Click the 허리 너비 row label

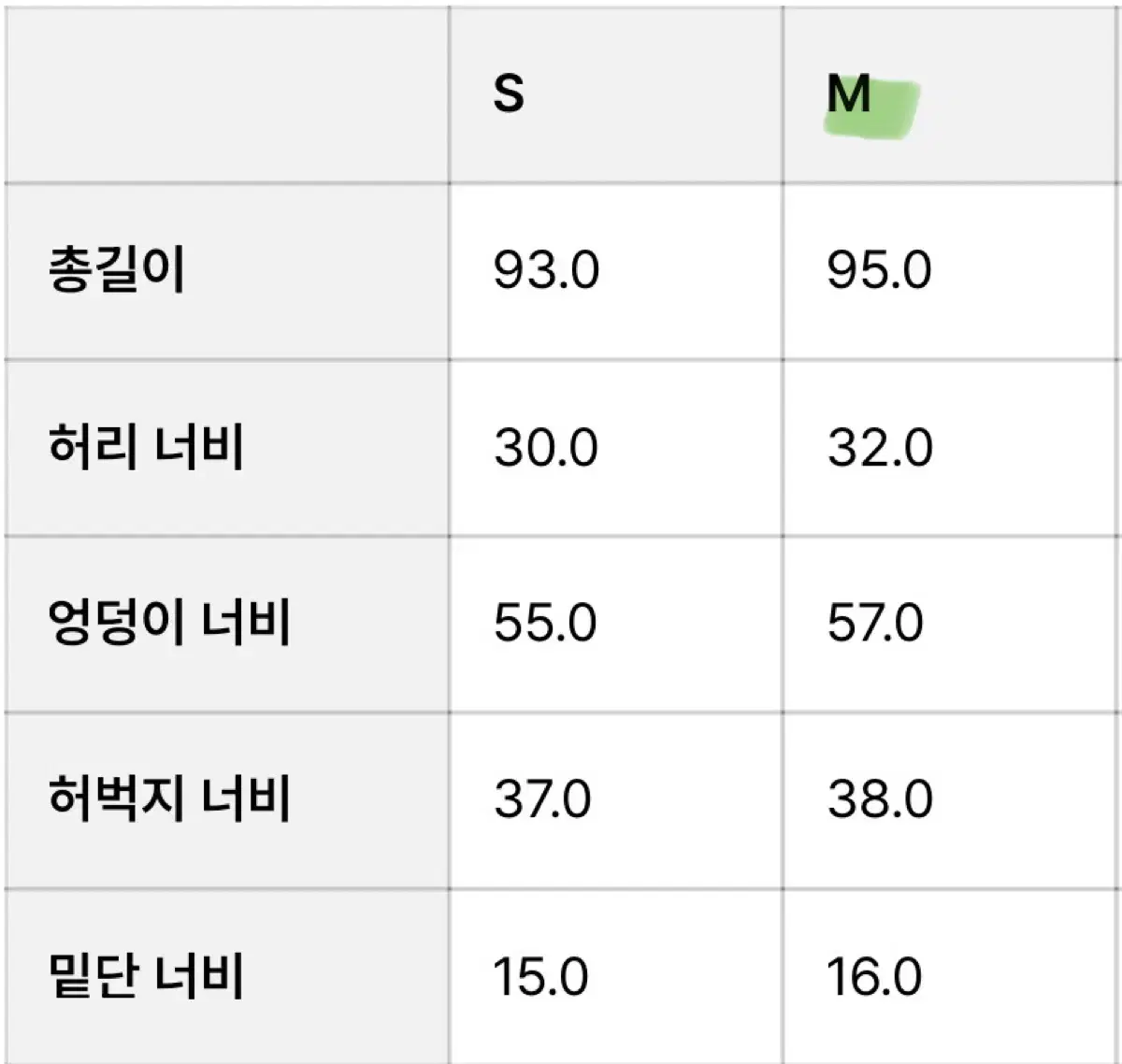tap(146, 446)
